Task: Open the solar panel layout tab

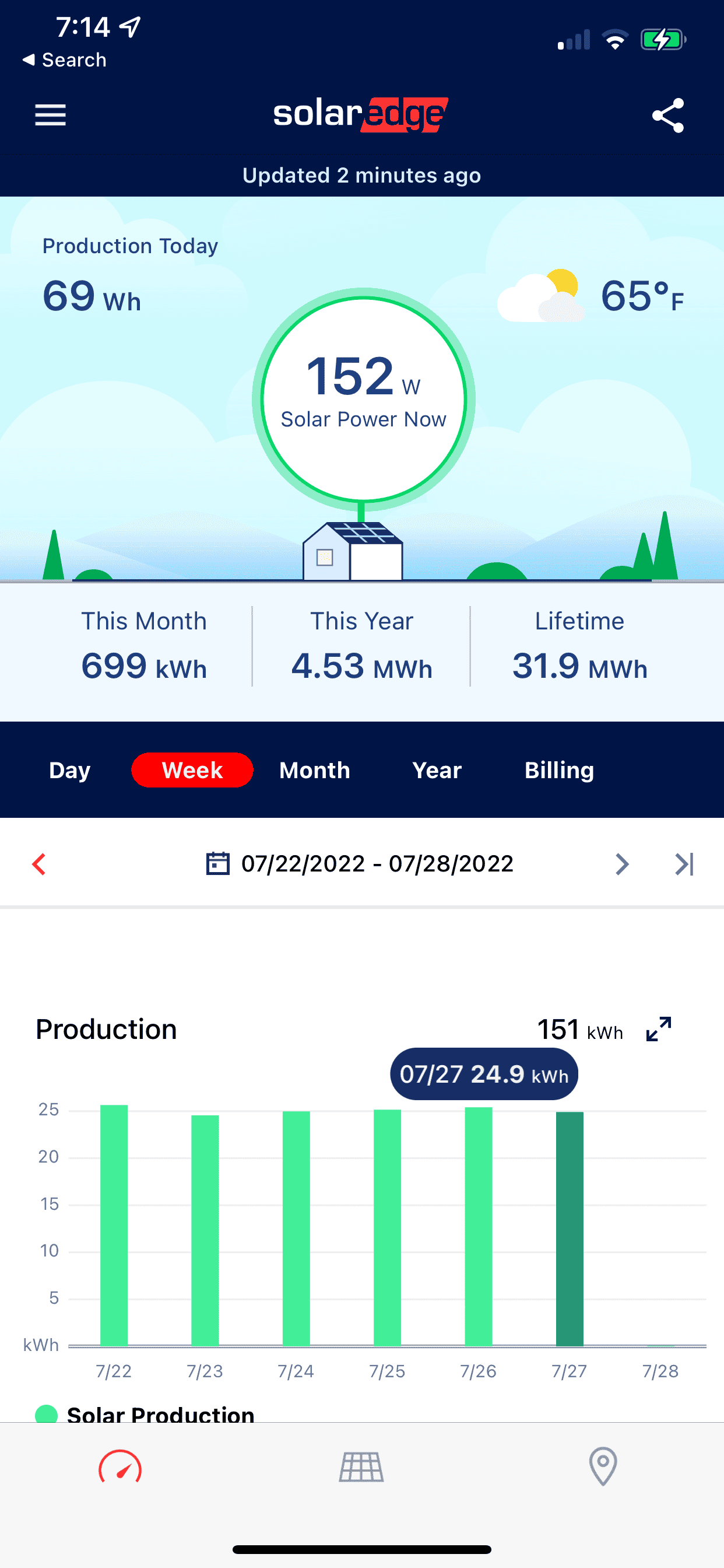Action: pos(361,1468)
